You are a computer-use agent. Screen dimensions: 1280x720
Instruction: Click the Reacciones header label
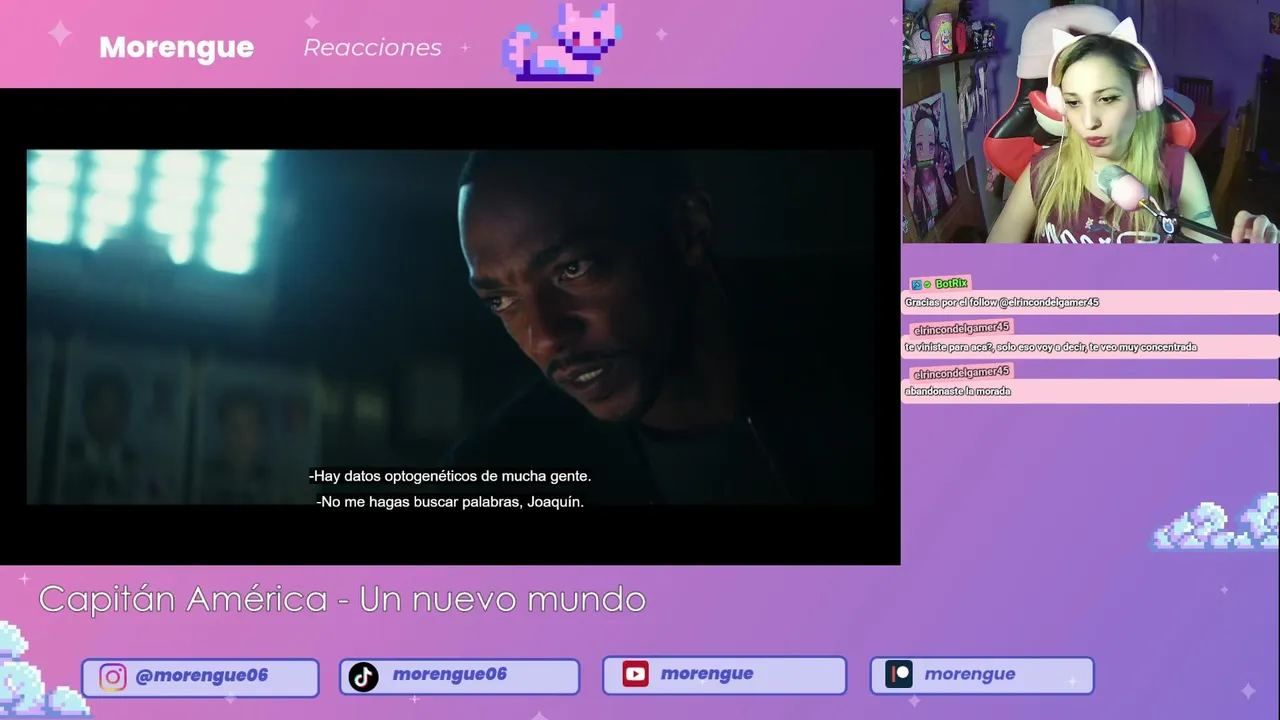[x=372, y=47]
